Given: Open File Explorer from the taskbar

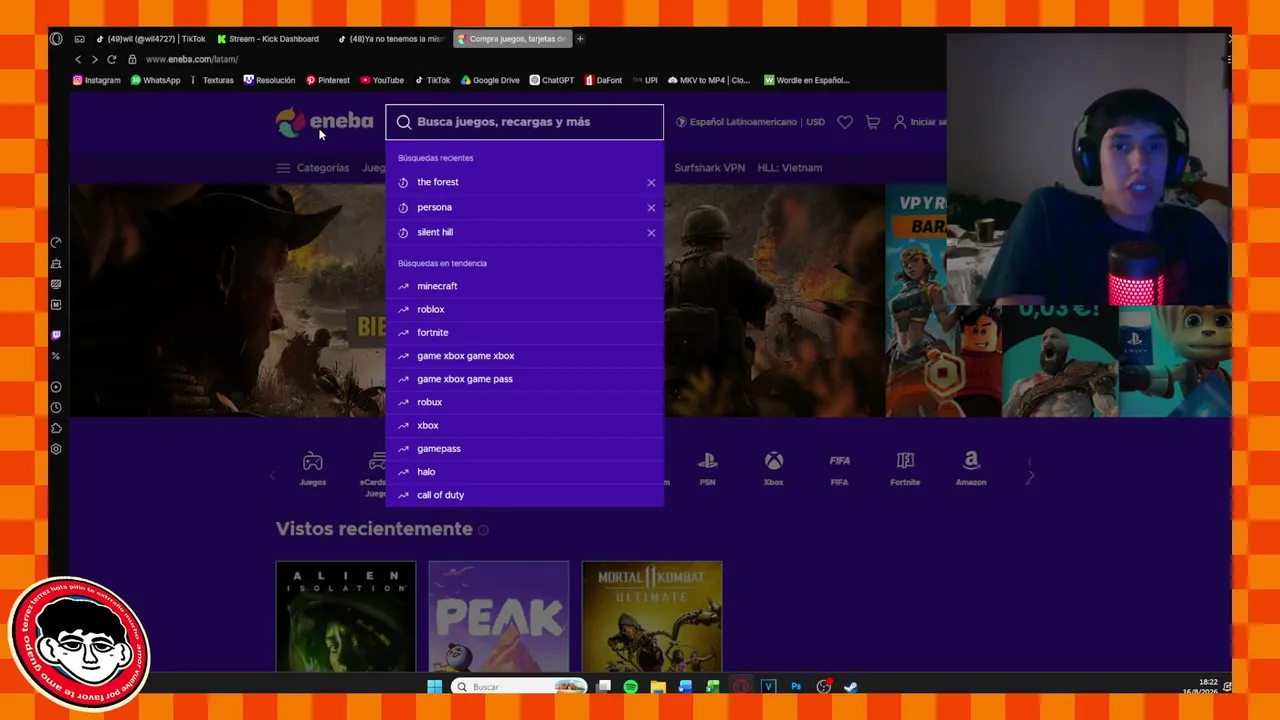Looking at the screenshot, I should coord(658,687).
